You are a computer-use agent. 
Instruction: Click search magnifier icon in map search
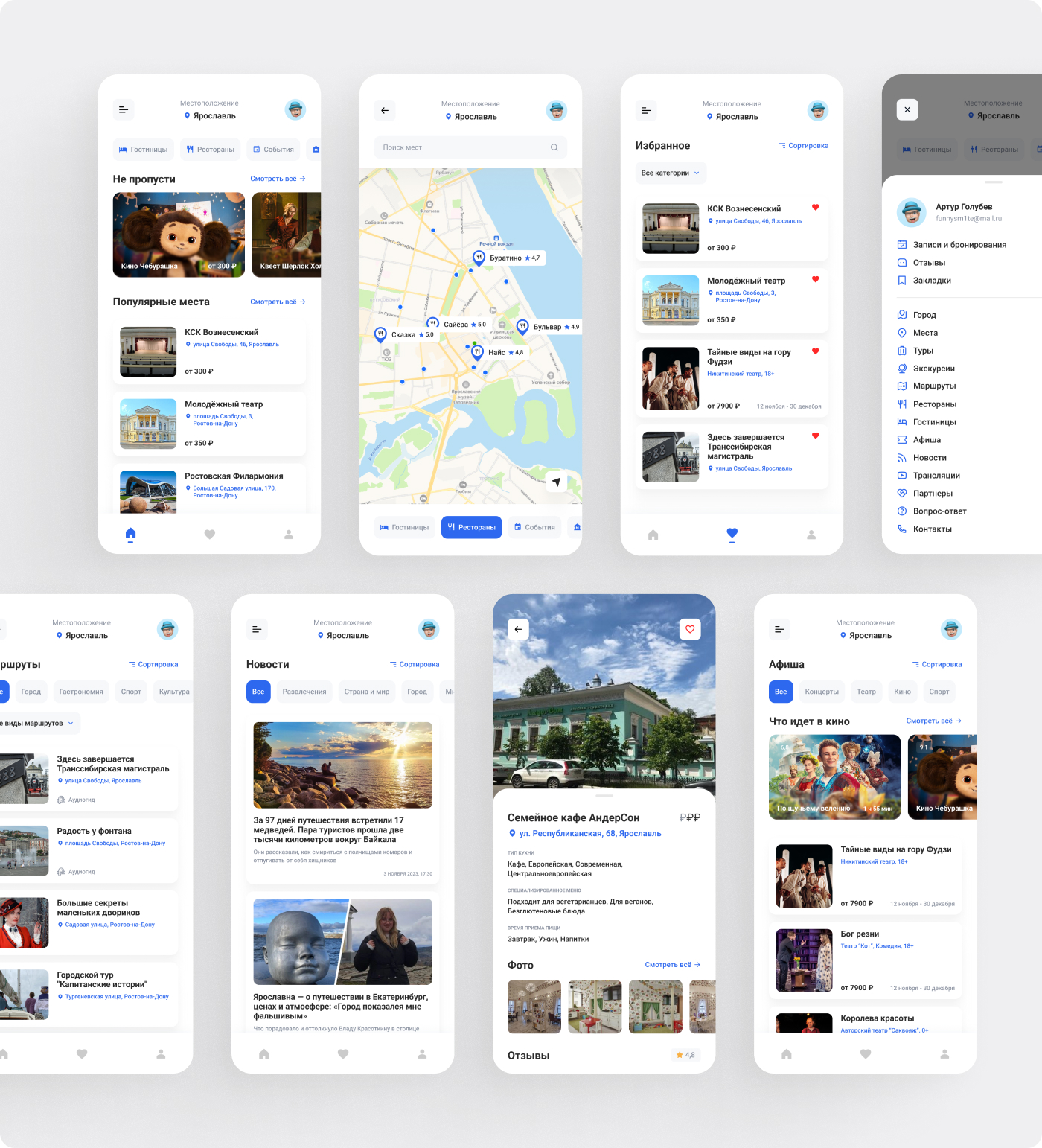[x=554, y=147]
